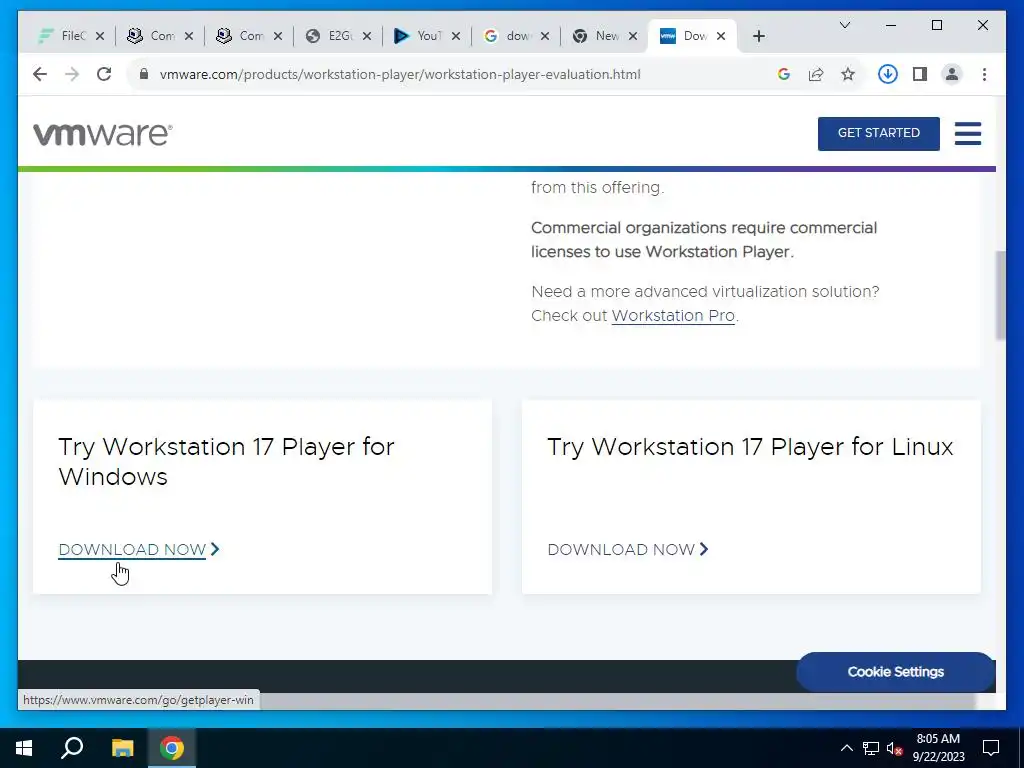Toggle the Chrome side panel
The height and width of the screenshot is (768, 1024).
920,74
